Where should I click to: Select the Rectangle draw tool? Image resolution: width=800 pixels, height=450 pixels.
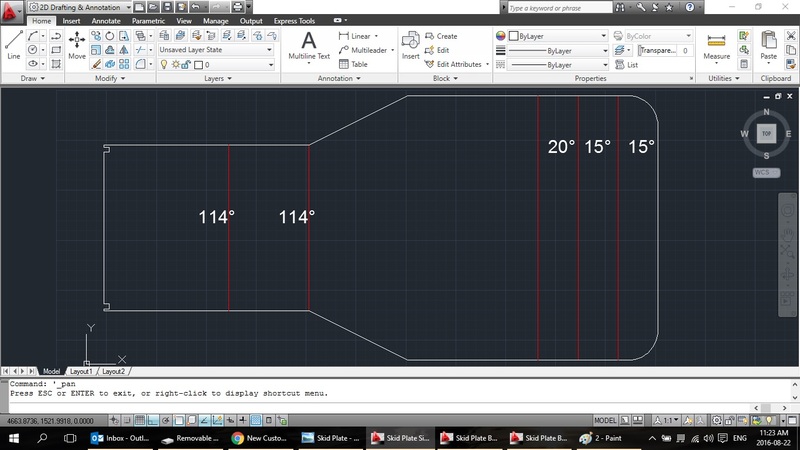pos(56,50)
